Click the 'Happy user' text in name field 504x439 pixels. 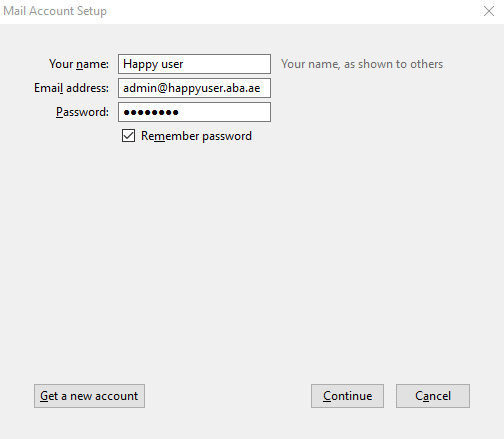pos(153,64)
